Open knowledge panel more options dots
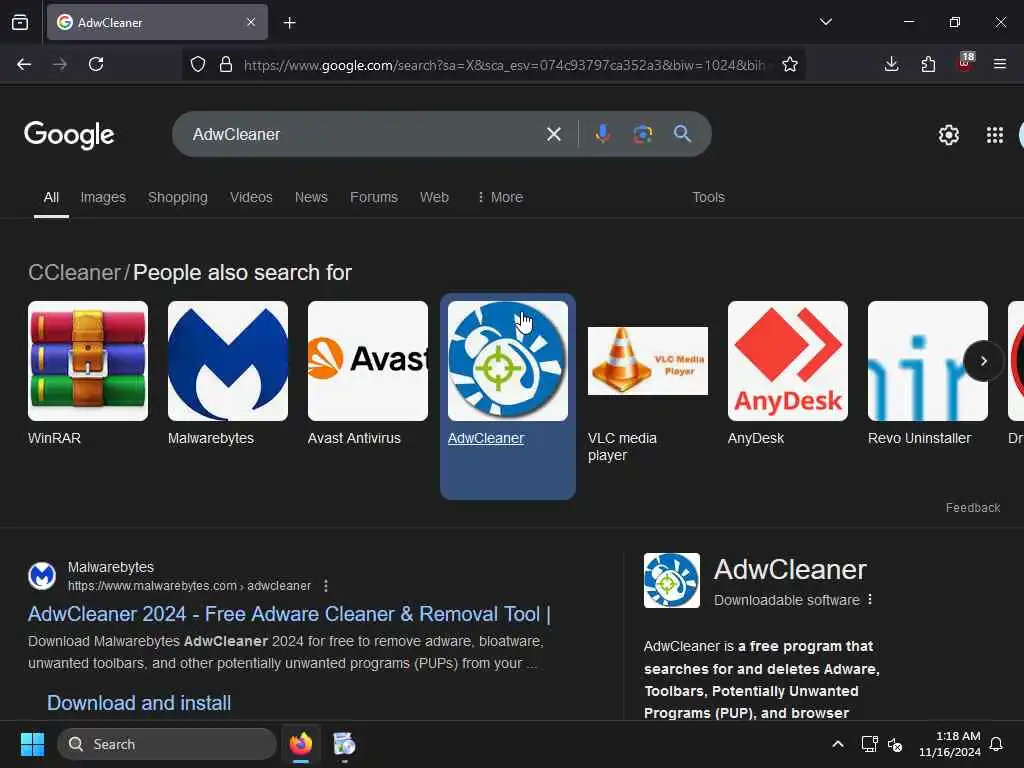This screenshot has height=768, width=1024. pos(870,600)
